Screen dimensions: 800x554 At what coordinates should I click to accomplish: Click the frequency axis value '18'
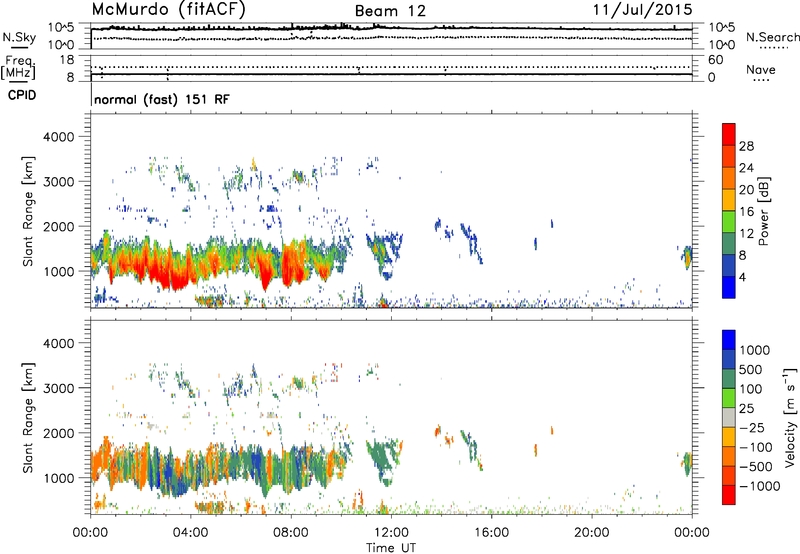click(67, 60)
